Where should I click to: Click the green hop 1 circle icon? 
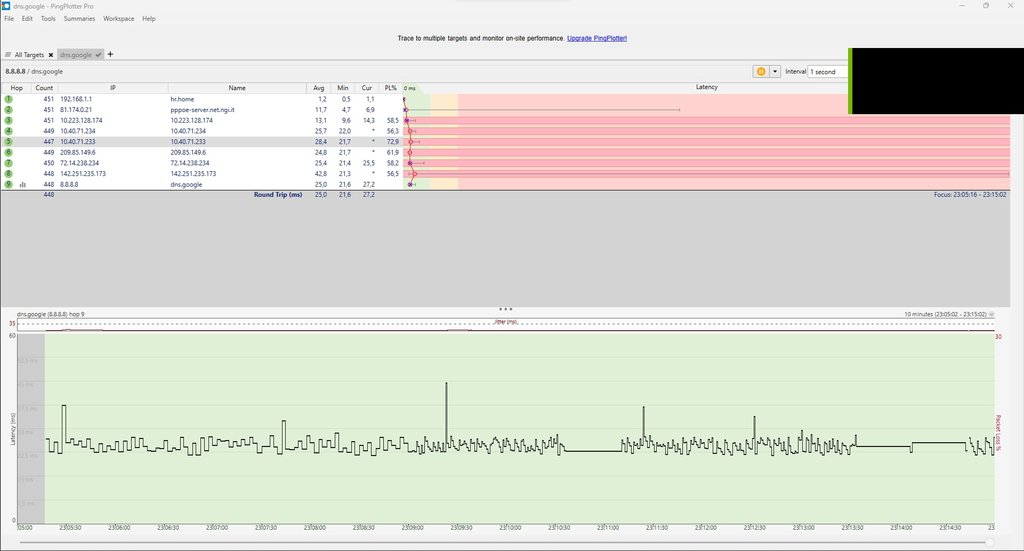point(9,100)
